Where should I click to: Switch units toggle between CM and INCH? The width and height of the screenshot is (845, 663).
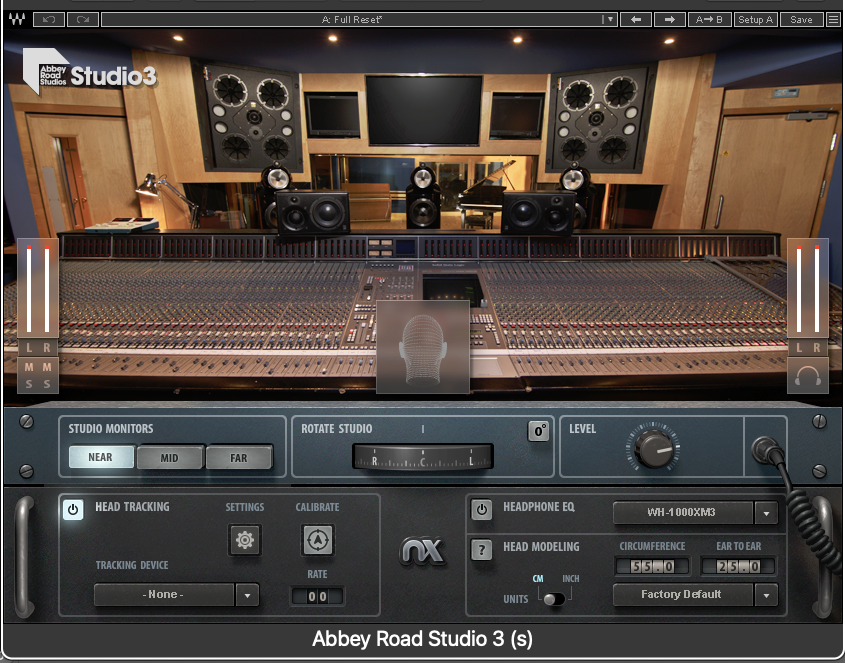(554, 599)
